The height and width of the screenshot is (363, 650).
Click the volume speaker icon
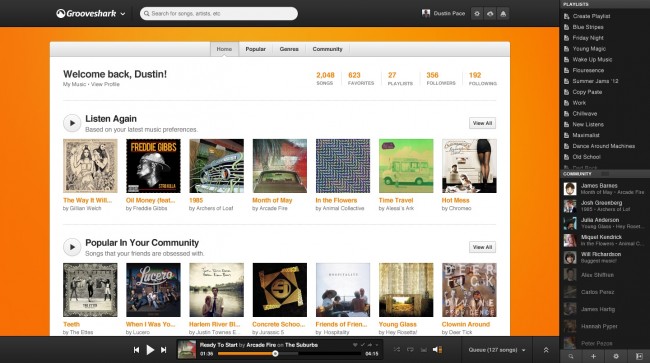437,350
